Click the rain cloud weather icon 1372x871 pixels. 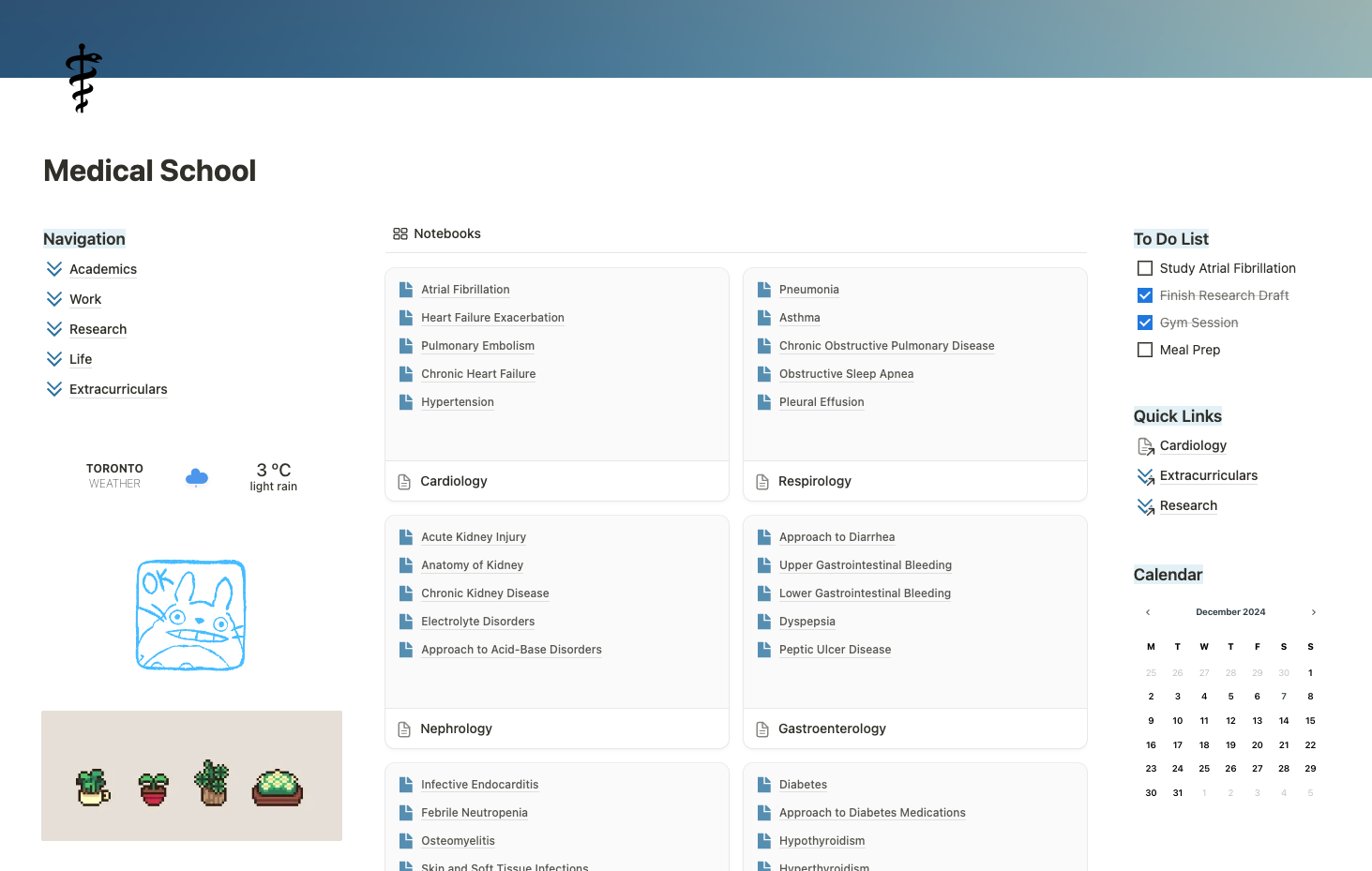pos(197,476)
